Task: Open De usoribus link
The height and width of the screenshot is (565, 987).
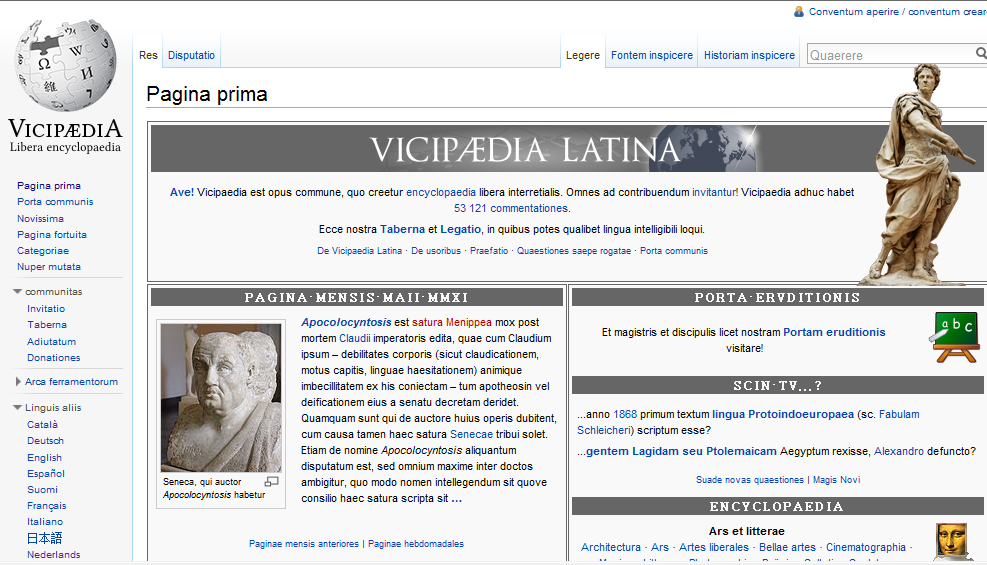Action: 436,251
